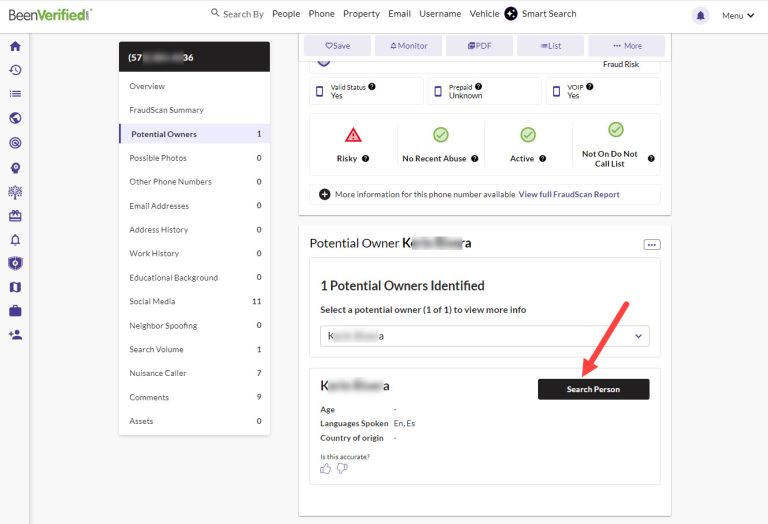Image resolution: width=768 pixels, height=524 pixels.
Task: Click the Save button
Action: pyautogui.click(x=337, y=46)
